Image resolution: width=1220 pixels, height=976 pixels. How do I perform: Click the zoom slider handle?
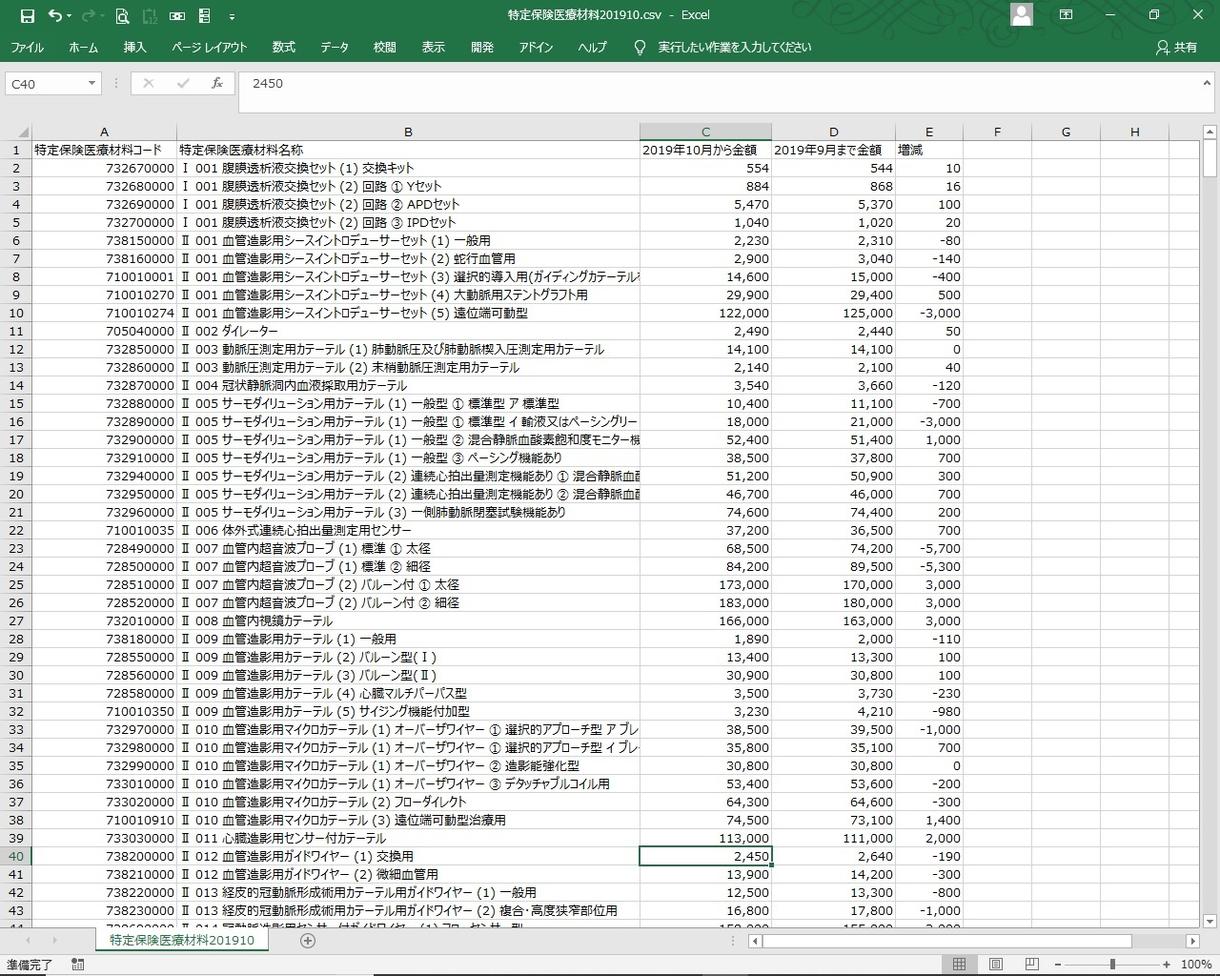(x=1112, y=964)
